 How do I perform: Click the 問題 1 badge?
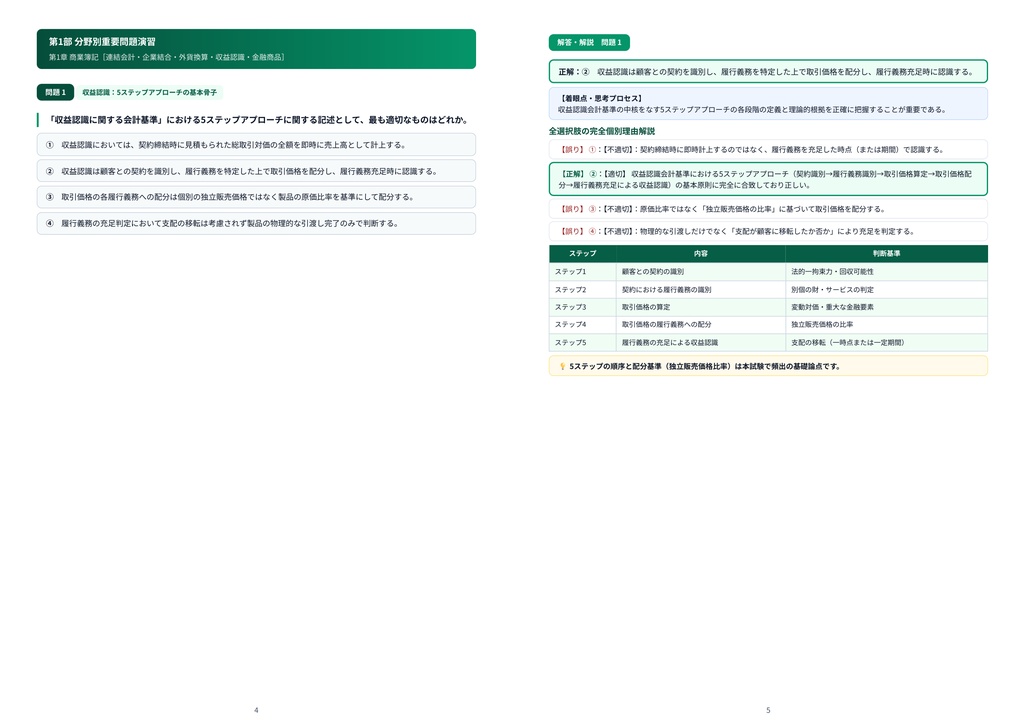pos(56,92)
